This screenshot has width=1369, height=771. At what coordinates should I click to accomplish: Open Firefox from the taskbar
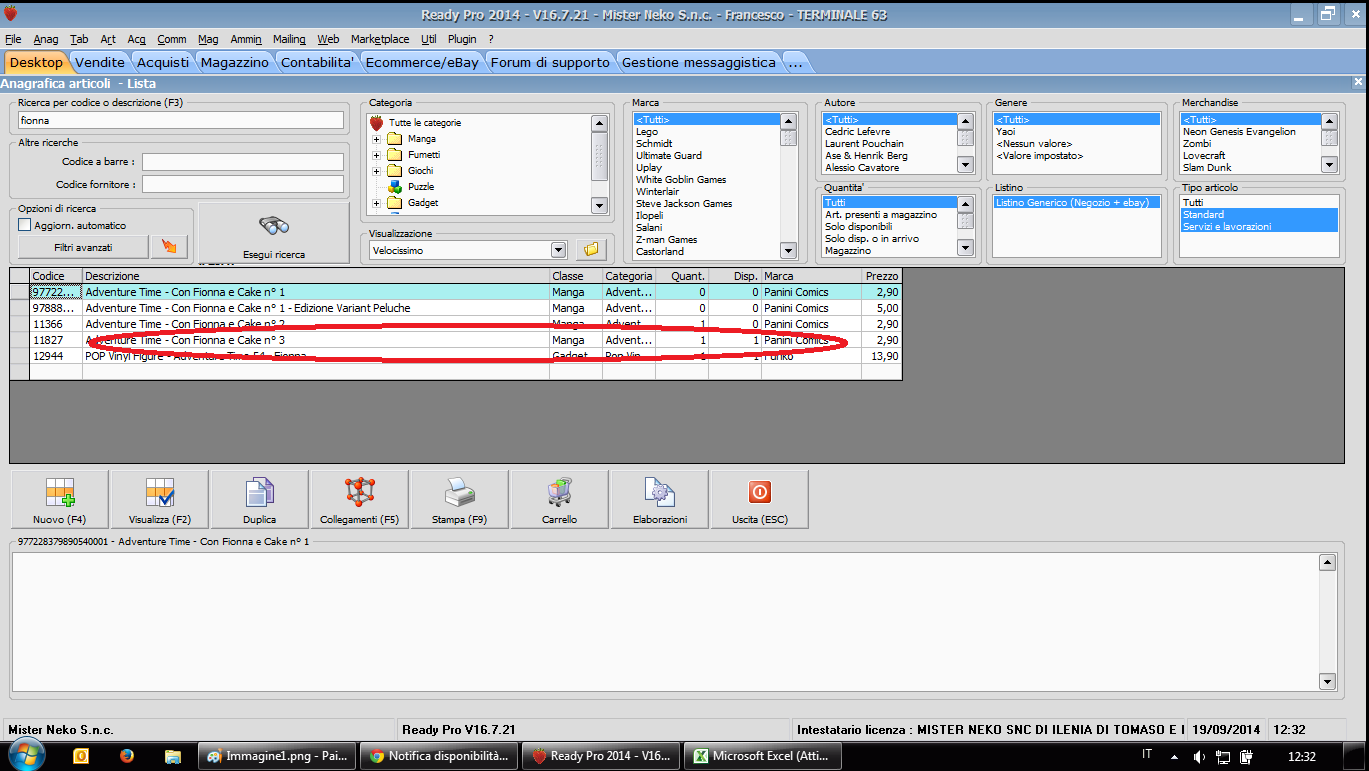click(x=127, y=756)
